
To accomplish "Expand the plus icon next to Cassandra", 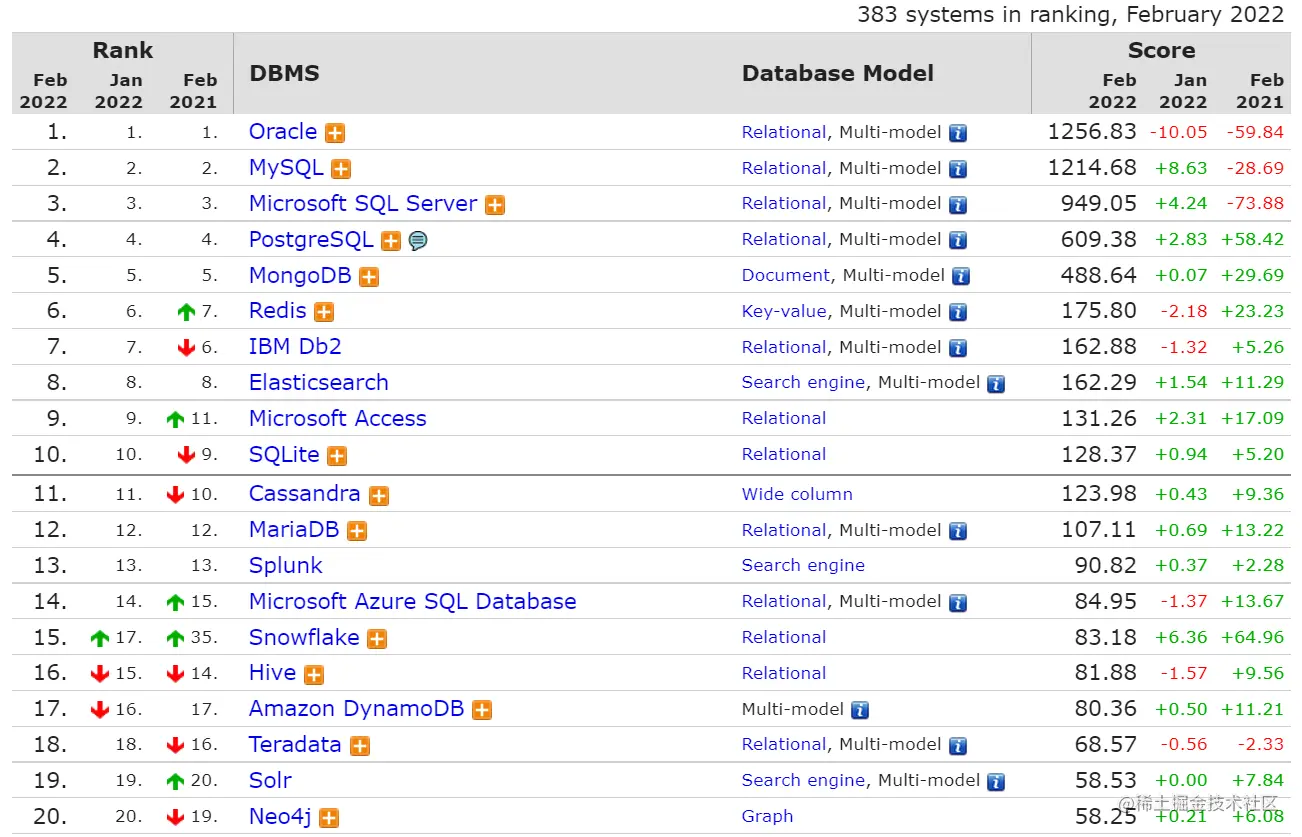I will [x=379, y=495].
